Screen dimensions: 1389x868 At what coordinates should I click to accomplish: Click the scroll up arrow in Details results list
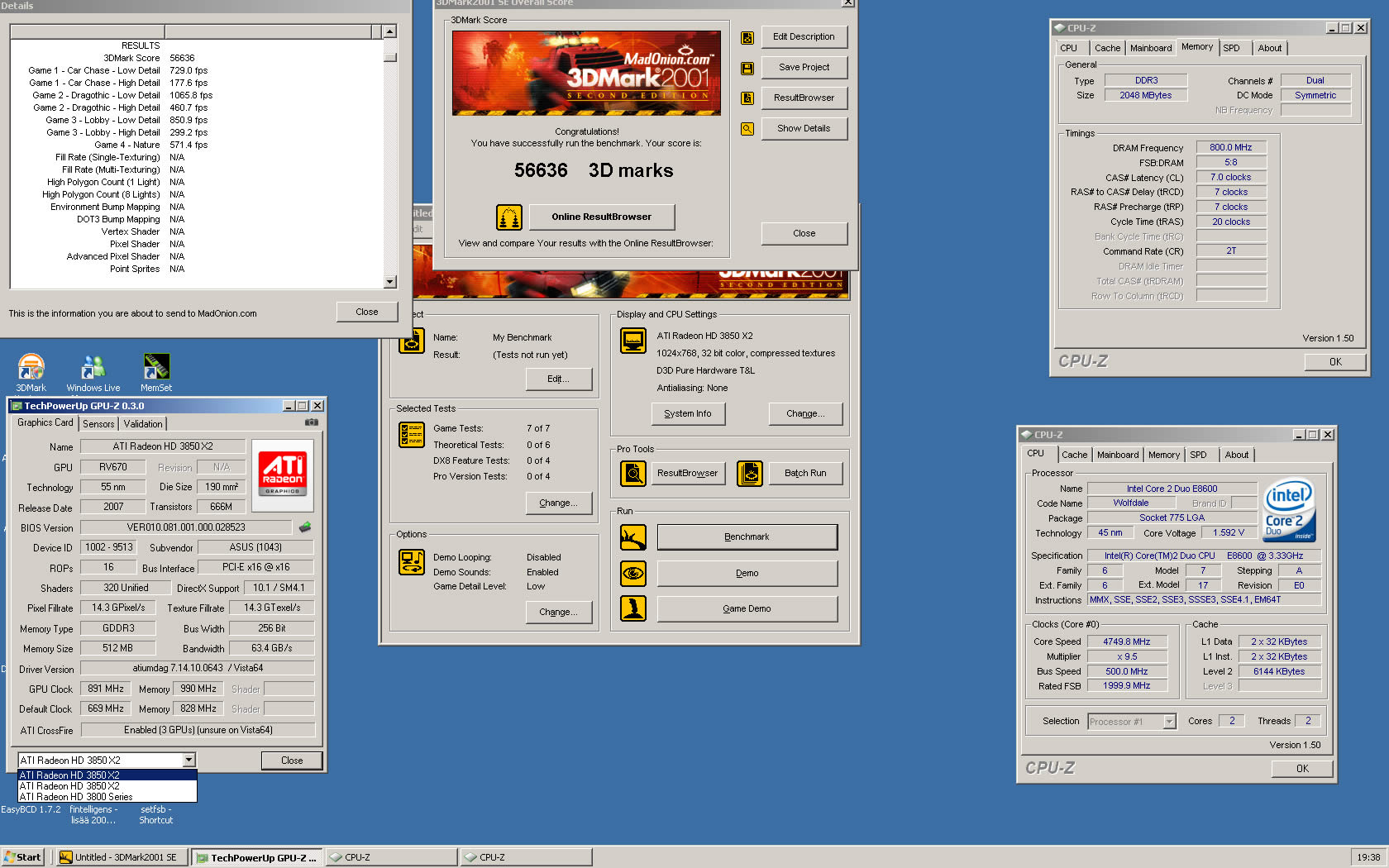click(x=390, y=31)
